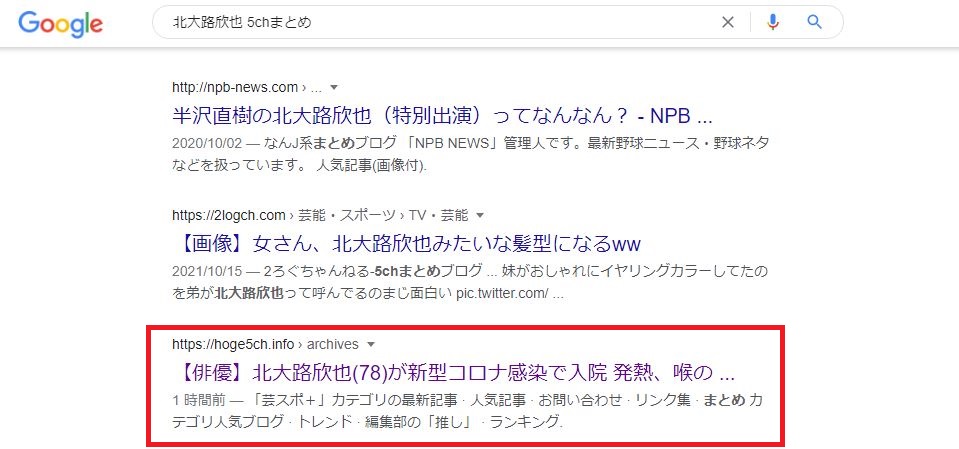Open result 【俳優】北大路欣也(78)が新型コロナ感染で入院
The width and height of the screenshot is (959, 449).
click(453, 373)
